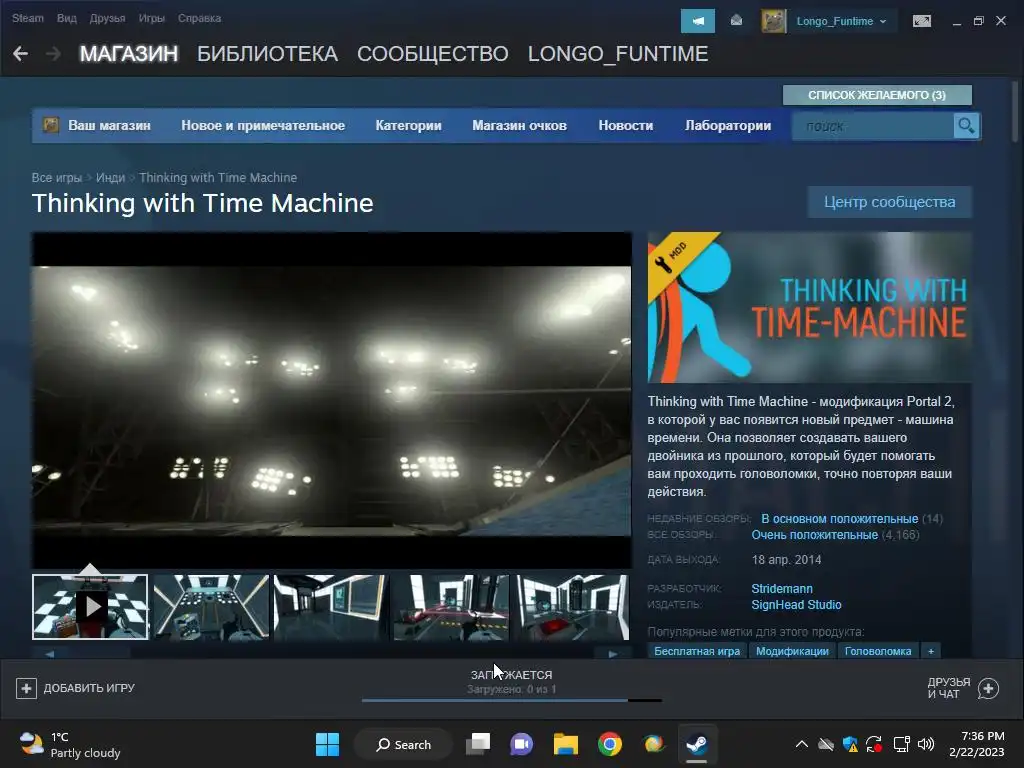
Task: Click the plus icon for Add Game
Action: point(26,688)
